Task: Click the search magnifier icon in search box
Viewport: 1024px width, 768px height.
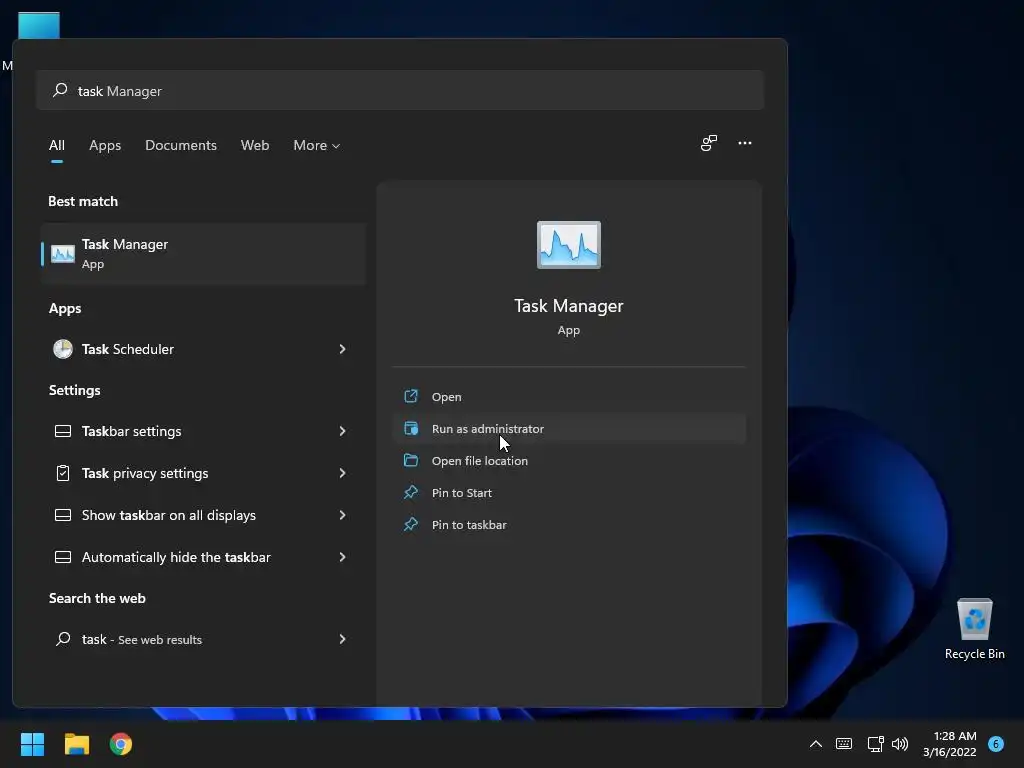Action: coord(60,90)
